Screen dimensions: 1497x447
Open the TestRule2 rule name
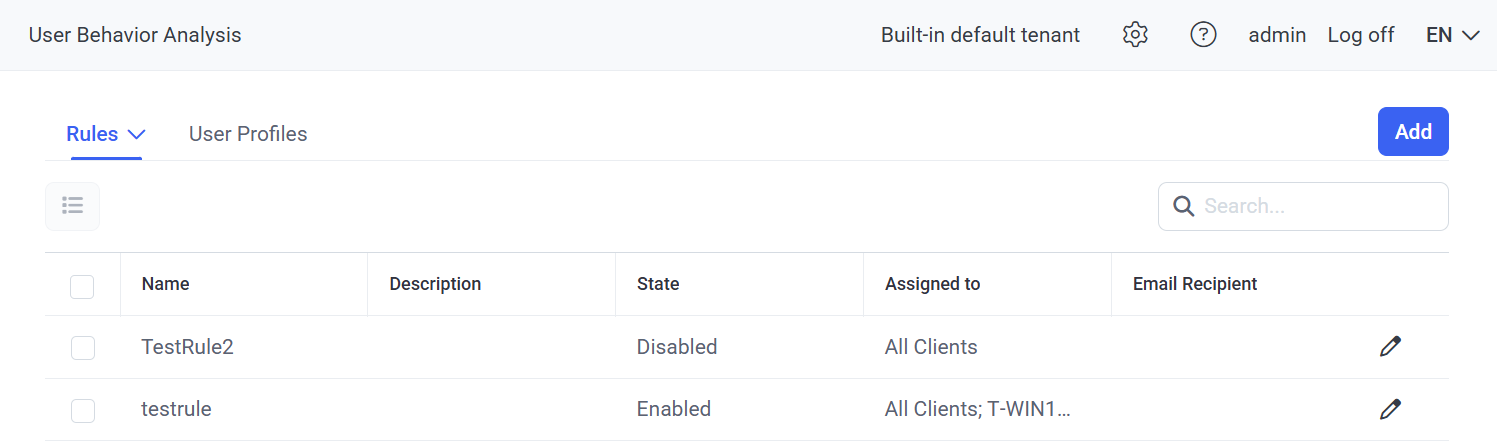pos(188,347)
